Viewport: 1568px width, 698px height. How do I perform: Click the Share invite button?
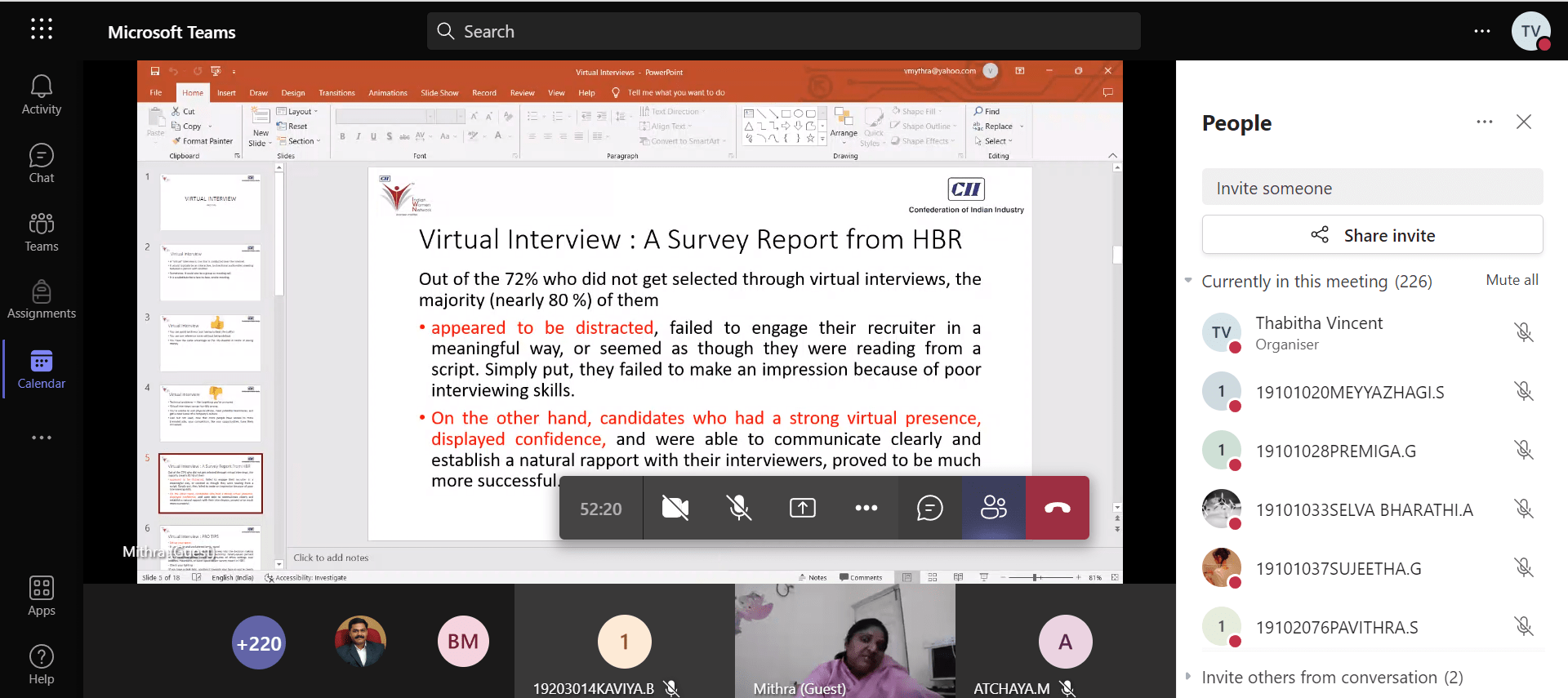pyautogui.click(x=1372, y=235)
